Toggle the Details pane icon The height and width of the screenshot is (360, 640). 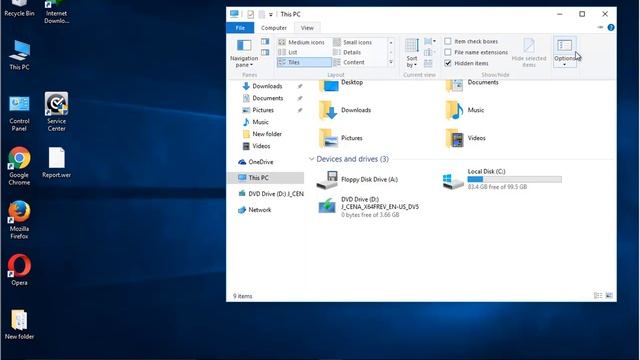(x=265, y=52)
